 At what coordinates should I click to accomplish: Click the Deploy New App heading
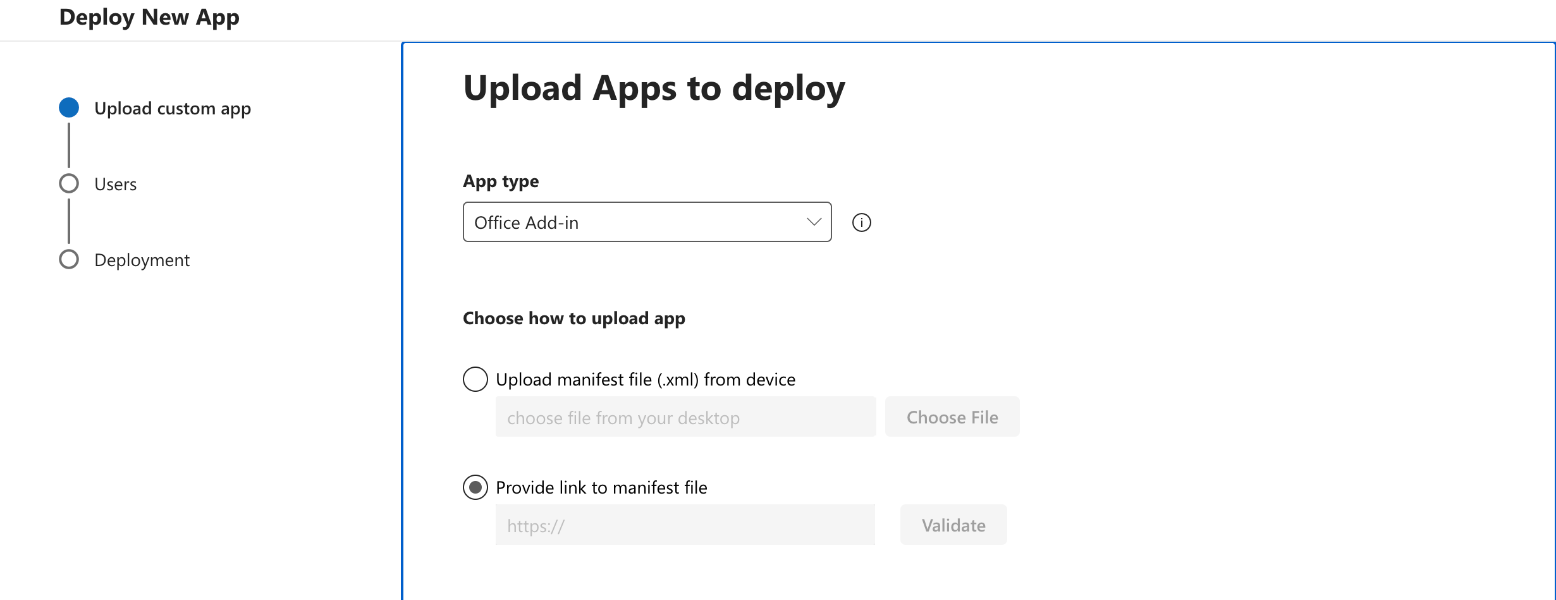pyautogui.click(x=150, y=17)
